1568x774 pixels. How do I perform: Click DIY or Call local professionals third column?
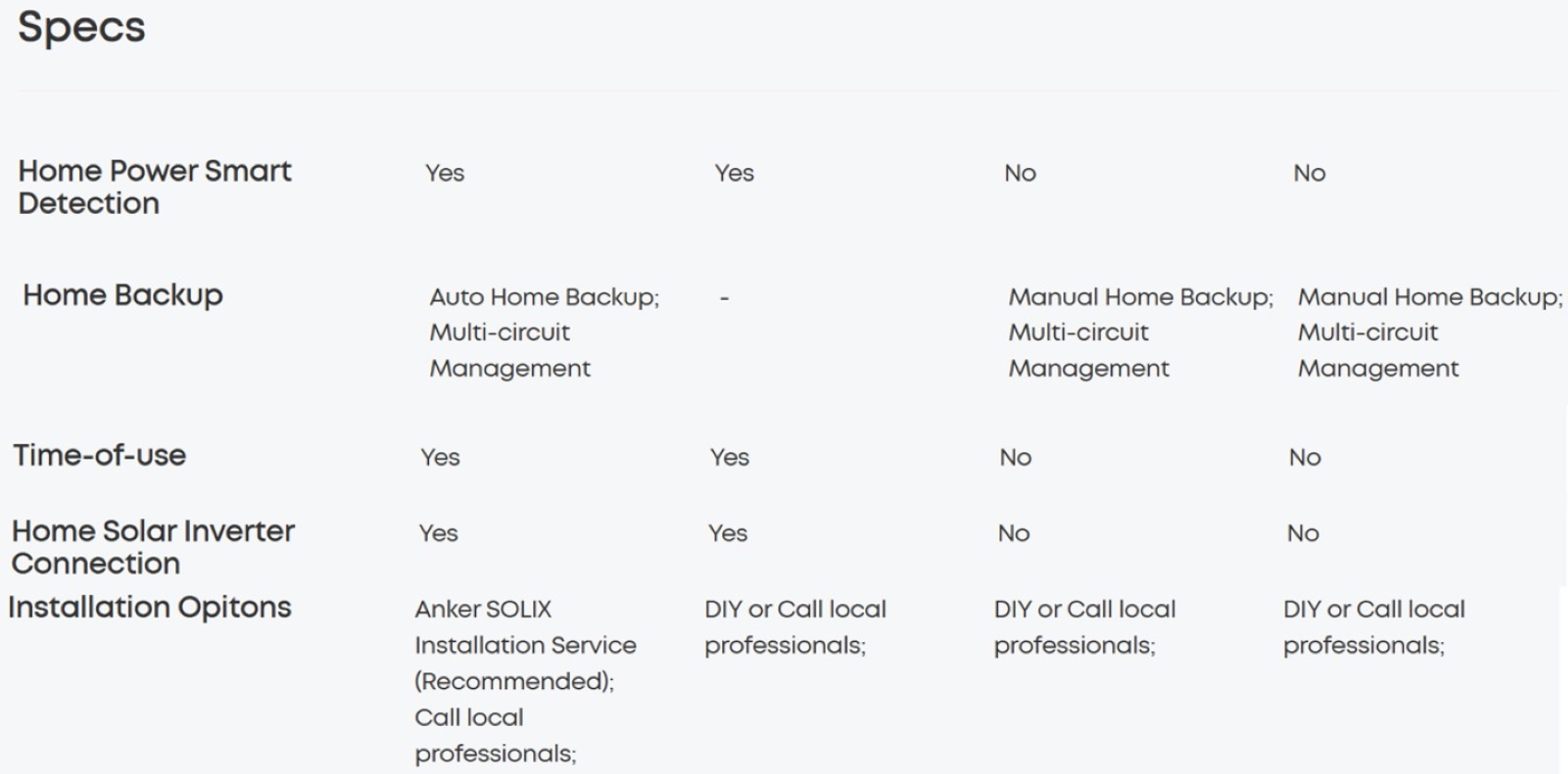point(1085,627)
